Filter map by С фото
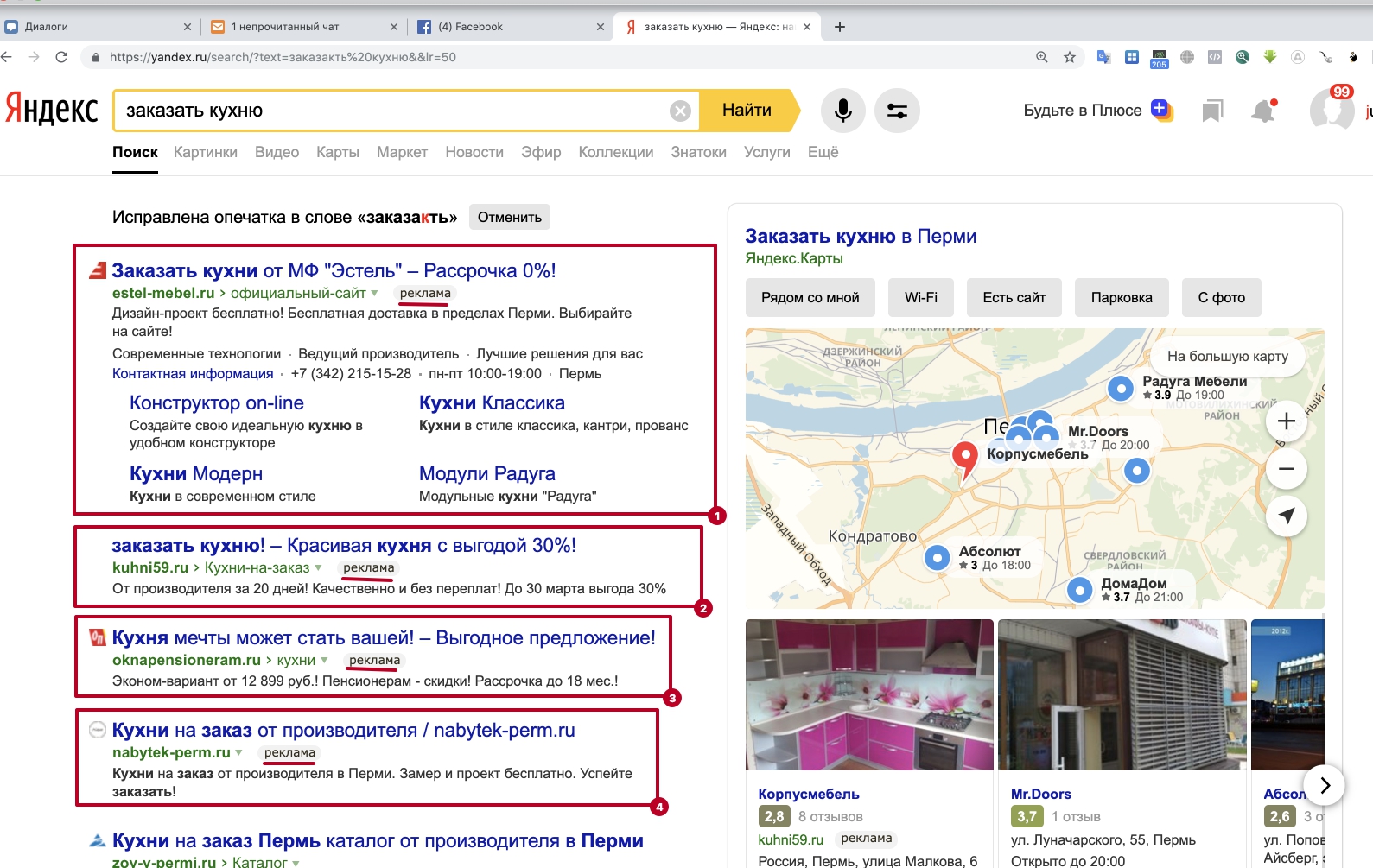1373x868 pixels. click(x=1221, y=297)
